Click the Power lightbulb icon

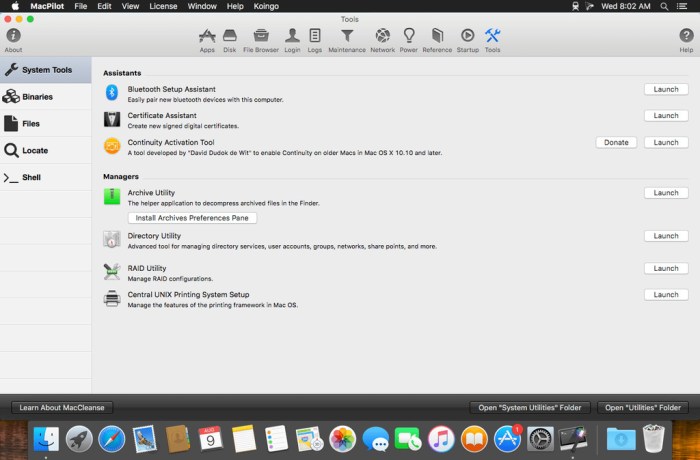point(409,38)
